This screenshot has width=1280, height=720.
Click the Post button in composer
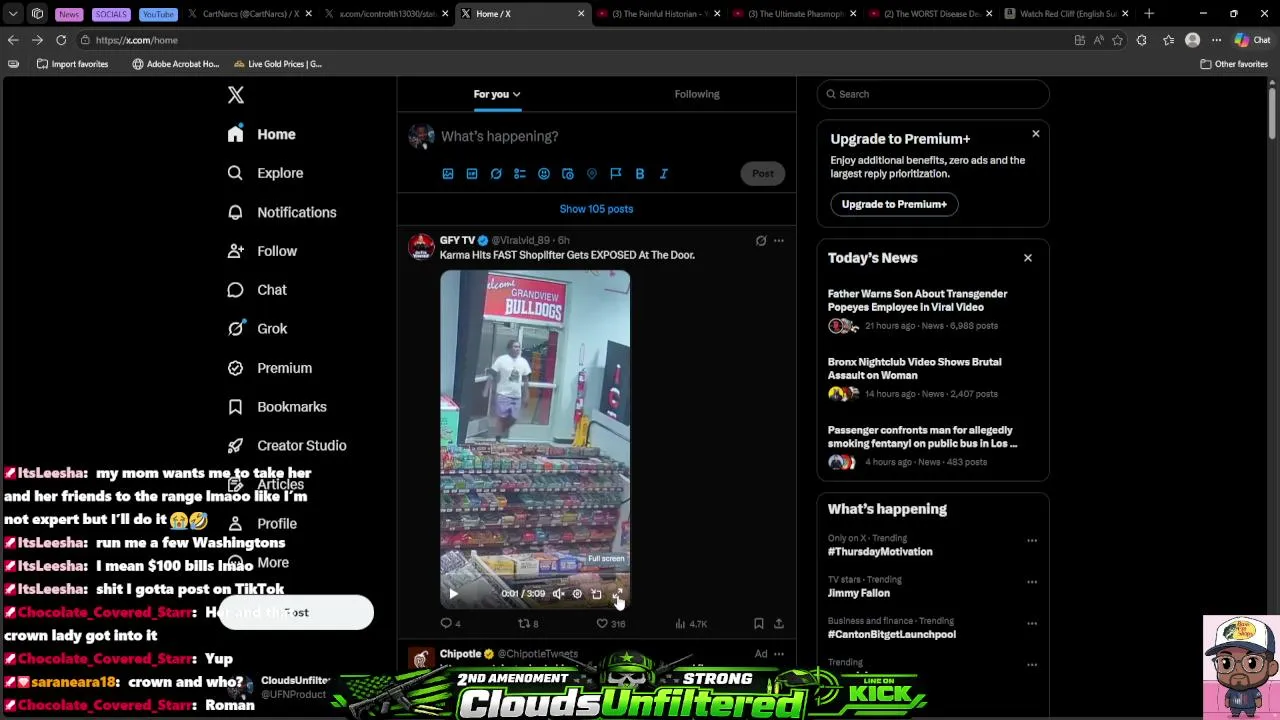click(763, 174)
